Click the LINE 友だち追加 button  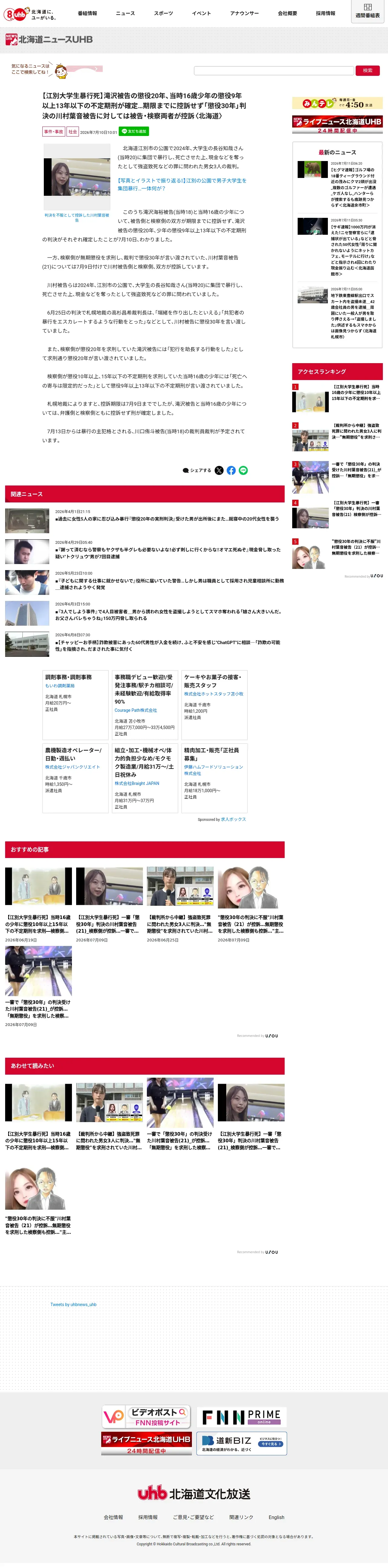(134, 131)
